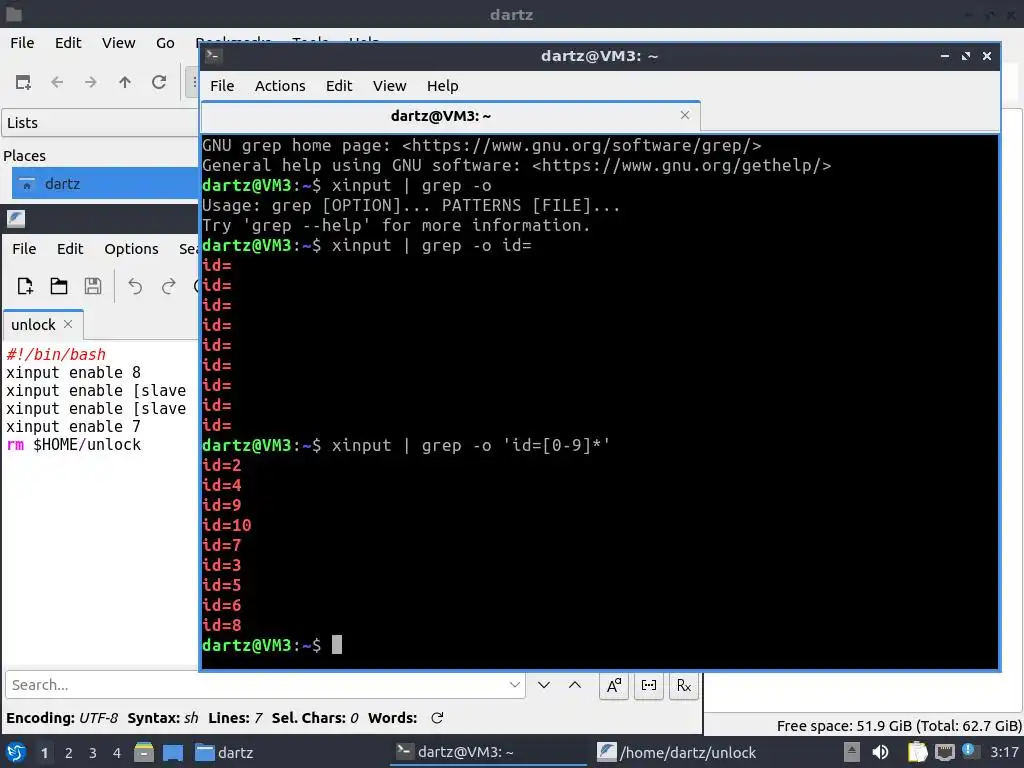
Task: Open the terminal File menu
Action: pyautogui.click(x=222, y=86)
